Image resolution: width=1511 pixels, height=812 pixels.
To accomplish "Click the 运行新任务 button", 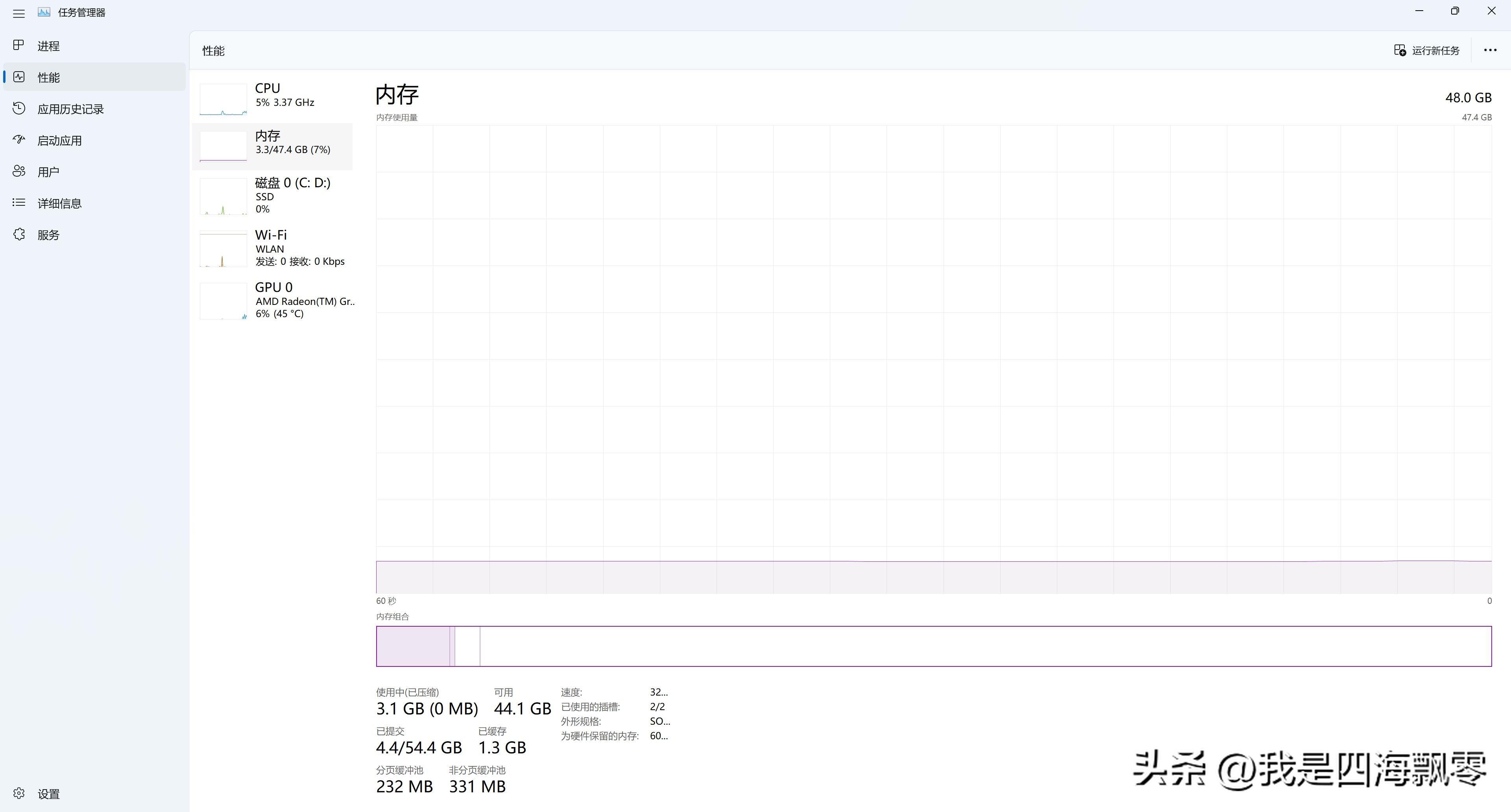I will tap(1426, 50).
